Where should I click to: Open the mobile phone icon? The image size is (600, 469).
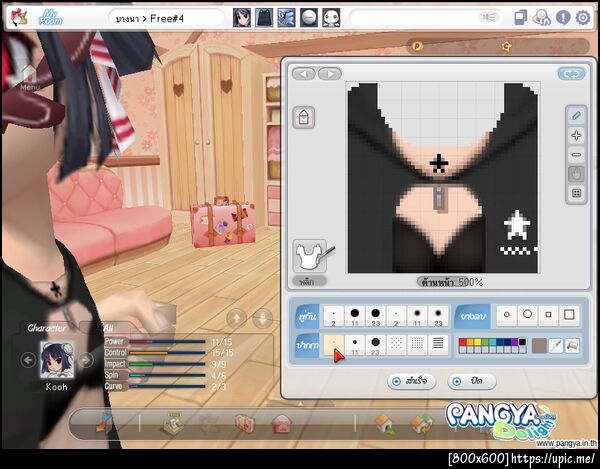[x=520, y=18]
